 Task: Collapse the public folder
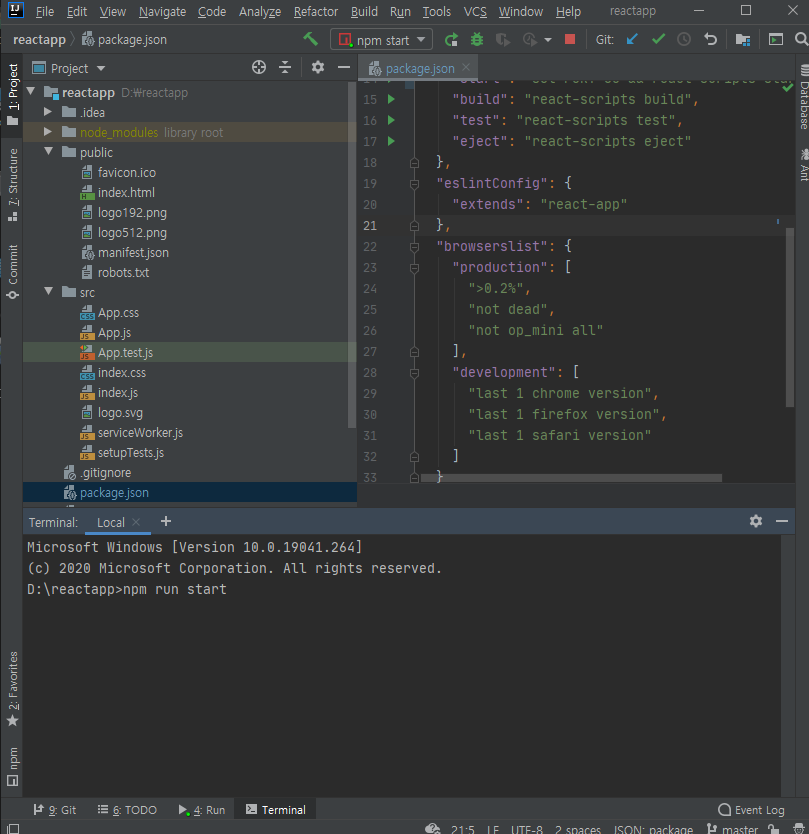pyautogui.click(x=49, y=152)
